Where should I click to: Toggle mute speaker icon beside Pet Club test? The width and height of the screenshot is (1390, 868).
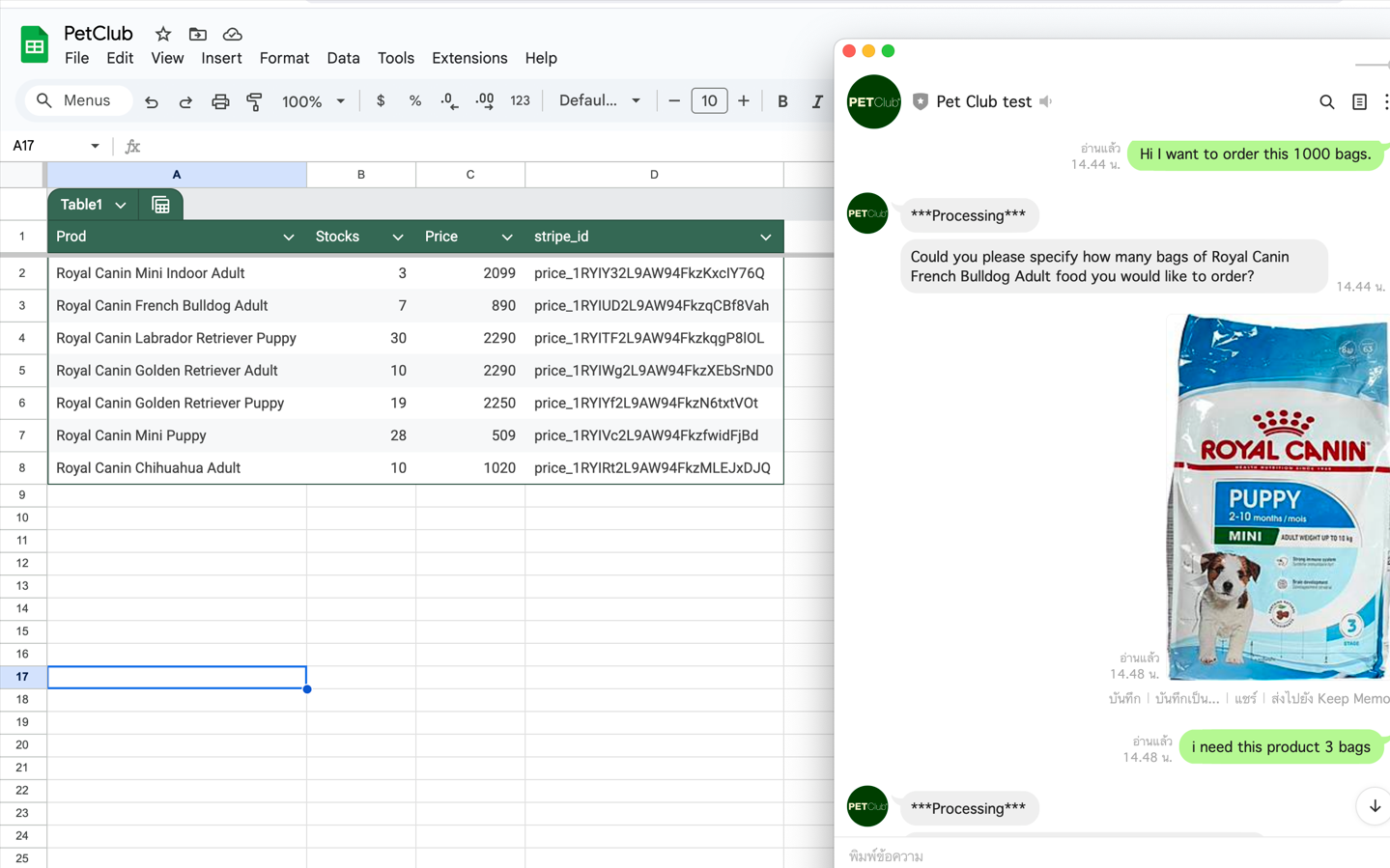[1046, 101]
